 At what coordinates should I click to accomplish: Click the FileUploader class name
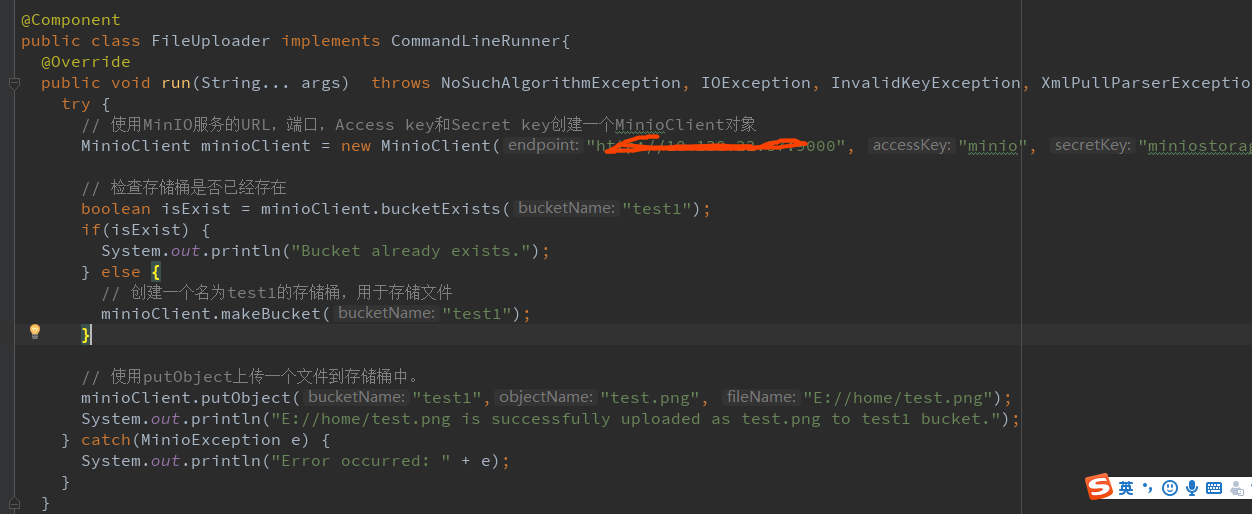(x=211, y=41)
